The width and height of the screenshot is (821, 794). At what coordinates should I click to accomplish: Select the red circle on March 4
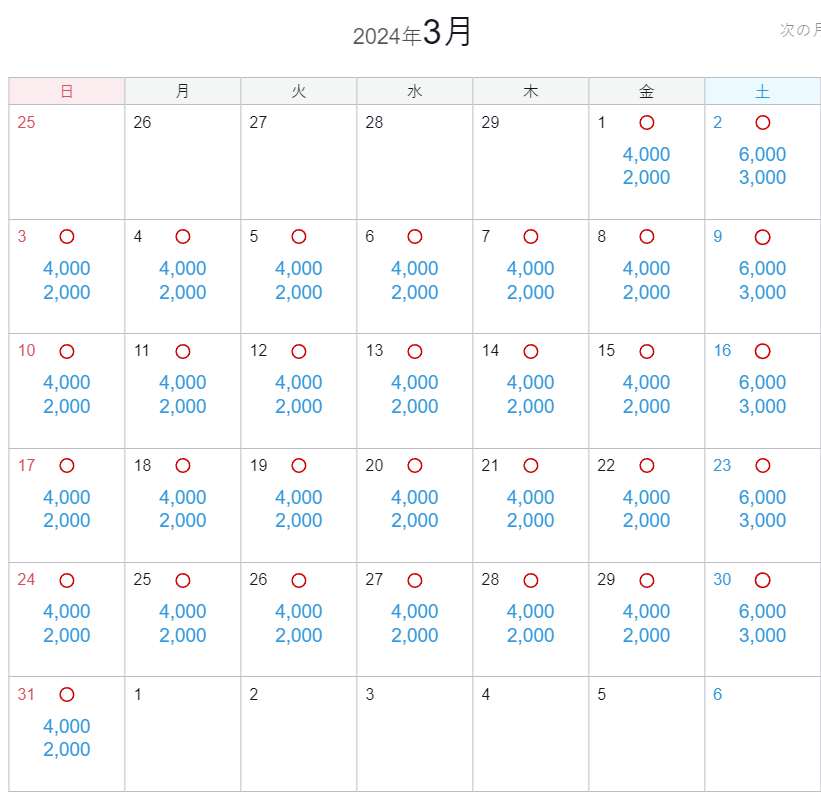183,237
